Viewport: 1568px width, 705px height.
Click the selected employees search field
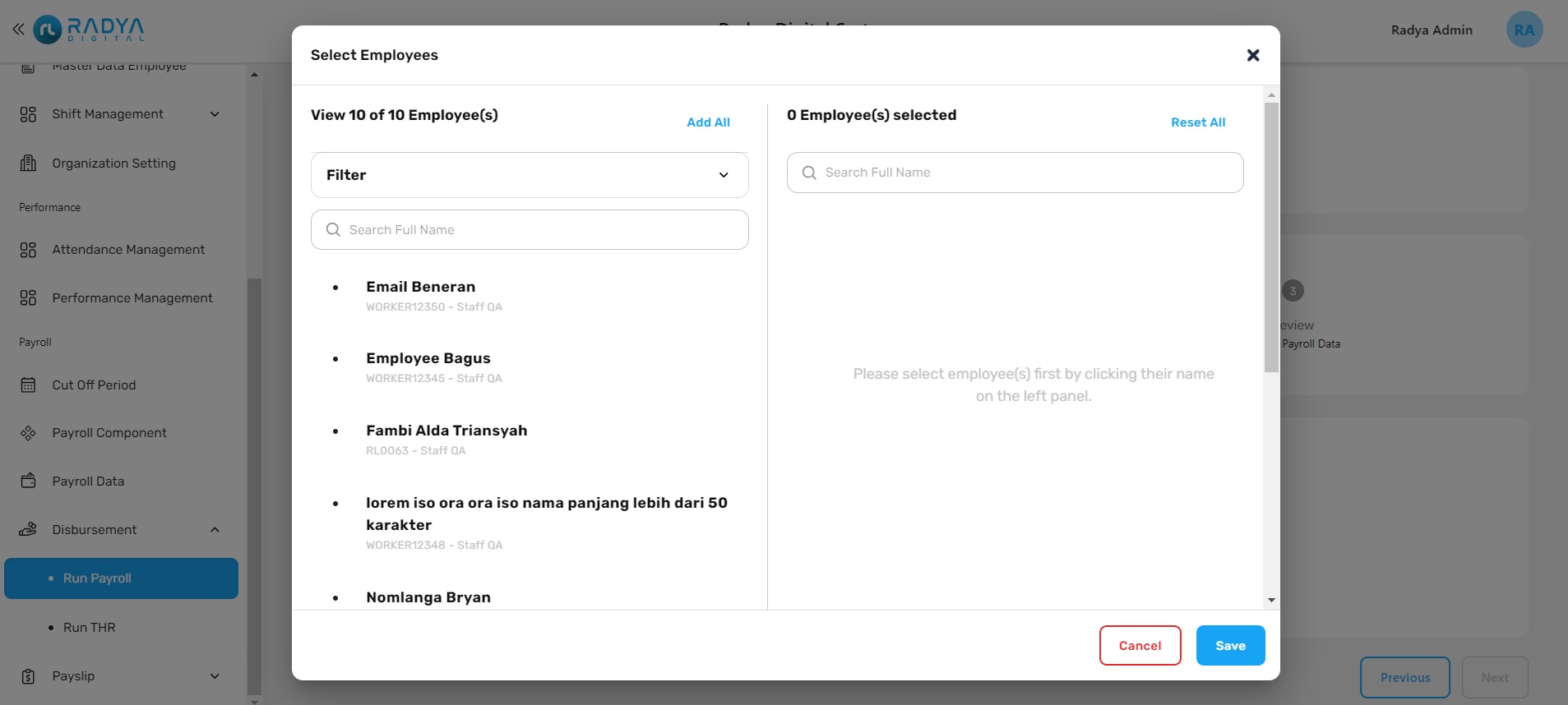(x=1015, y=173)
